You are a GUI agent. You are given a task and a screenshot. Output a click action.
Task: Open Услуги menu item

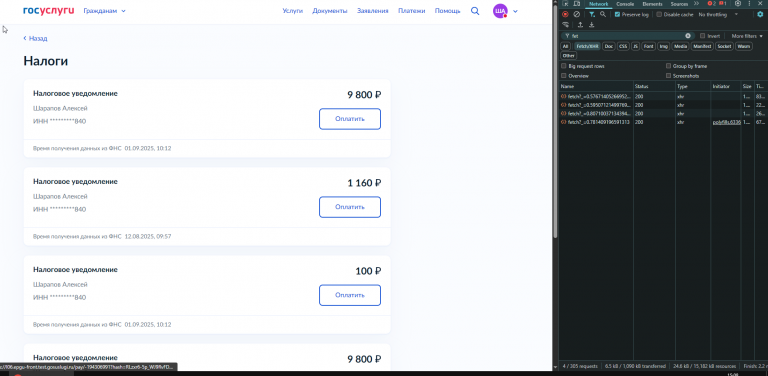tap(292, 11)
